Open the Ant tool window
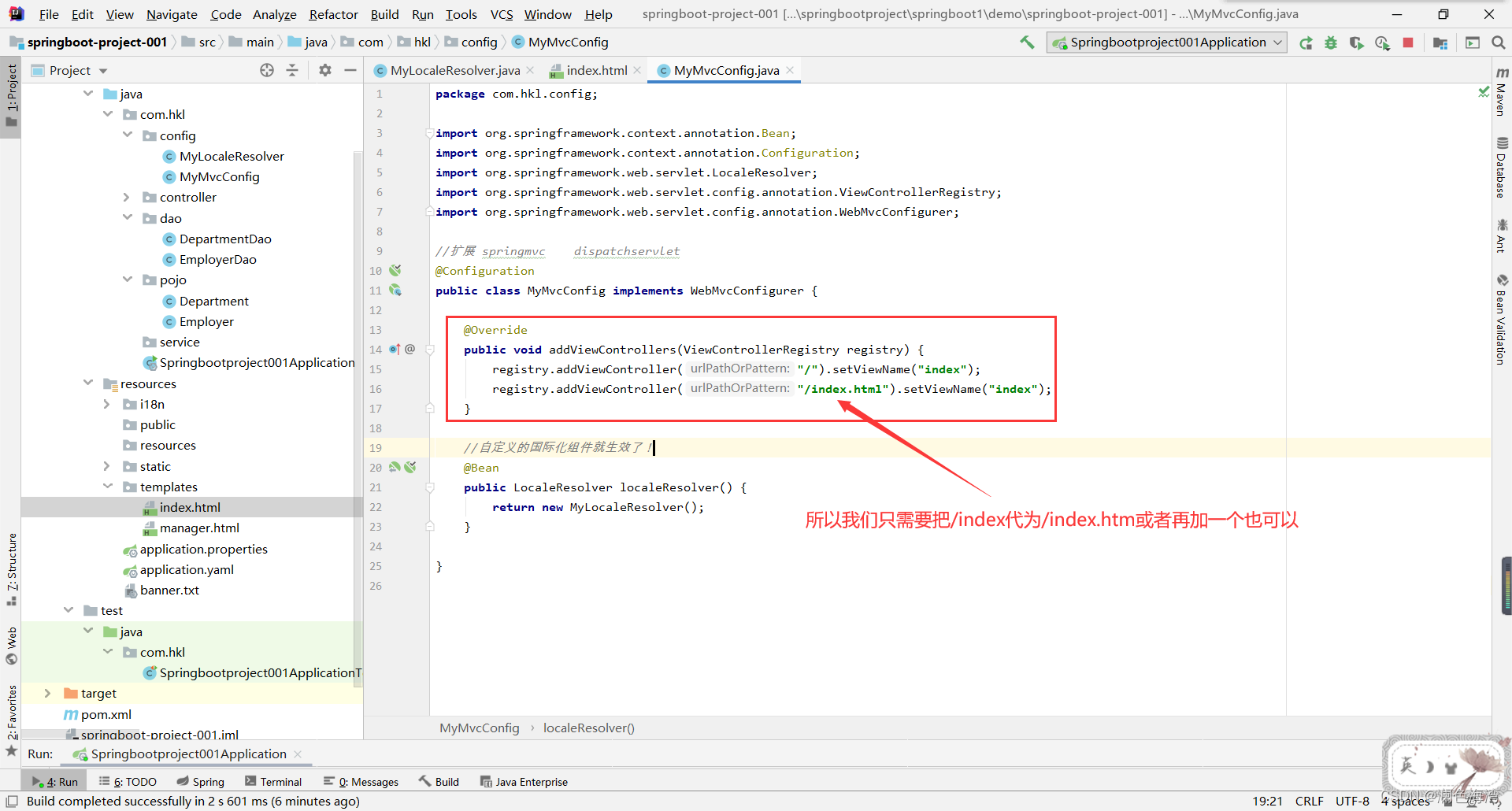 click(x=1502, y=235)
